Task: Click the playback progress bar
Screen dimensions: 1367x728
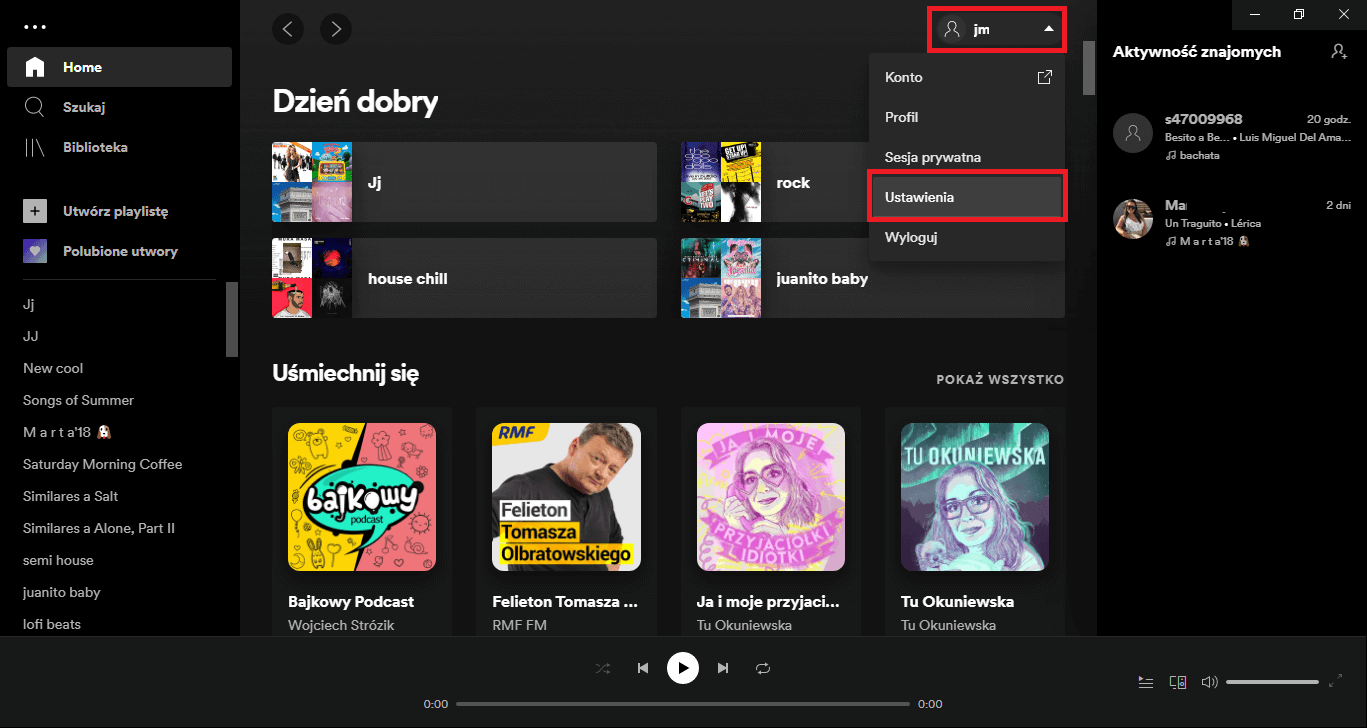Action: [683, 704]
